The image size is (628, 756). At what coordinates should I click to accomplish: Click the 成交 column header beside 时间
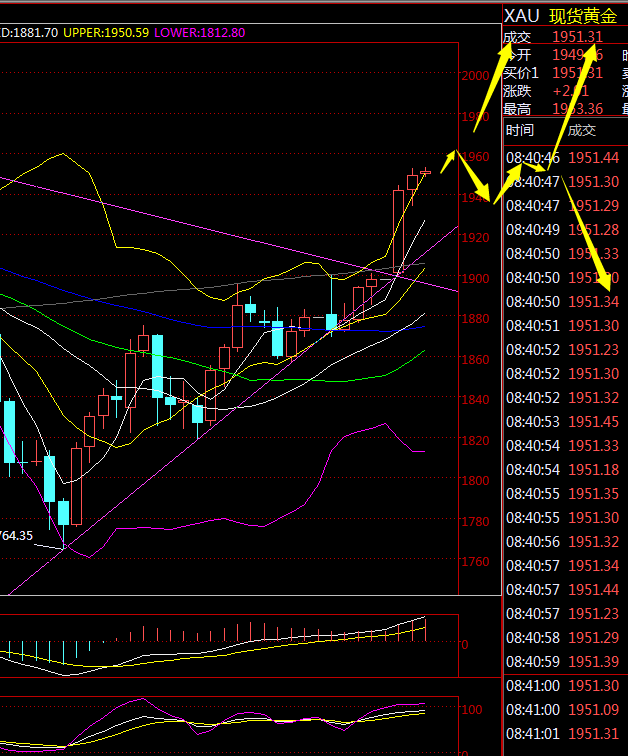[581, 130]
